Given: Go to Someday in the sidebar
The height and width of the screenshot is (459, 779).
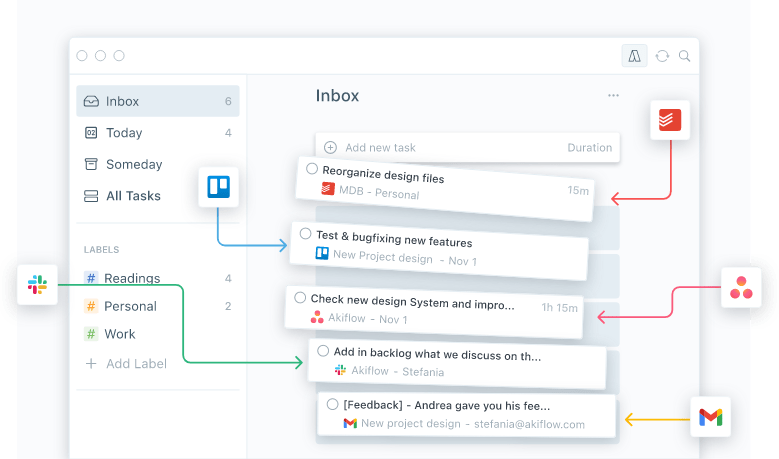Looking at the screenshot, I should [x=134, y=164].
